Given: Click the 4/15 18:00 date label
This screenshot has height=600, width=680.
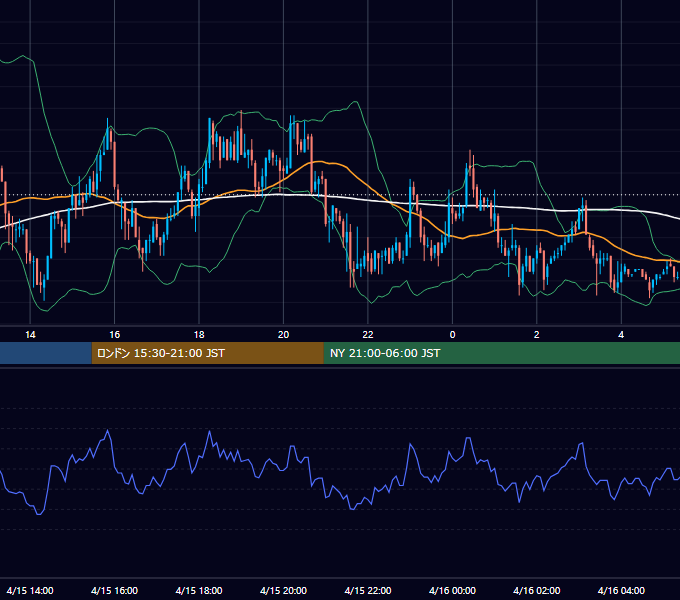Looking at the screenshot, I should [199, 590].
